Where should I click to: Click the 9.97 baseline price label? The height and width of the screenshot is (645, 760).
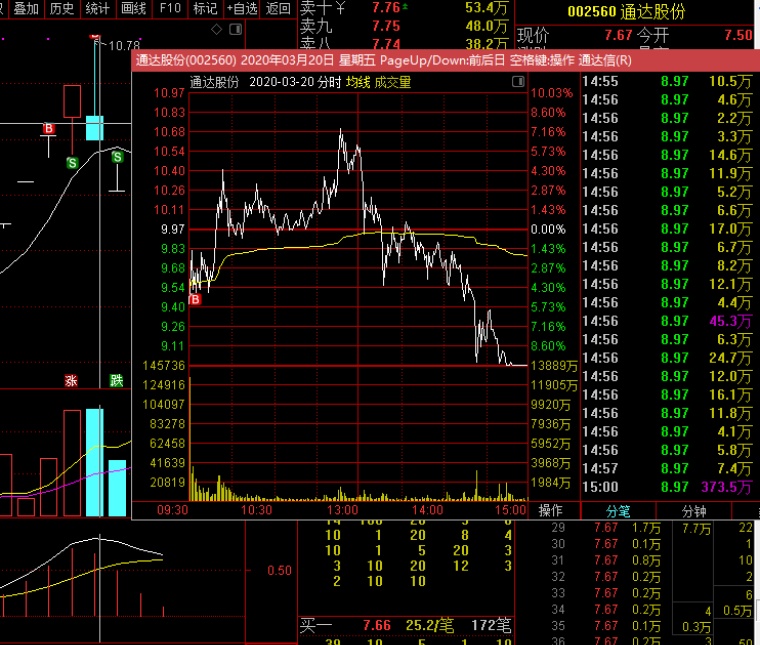click(173, 229)
